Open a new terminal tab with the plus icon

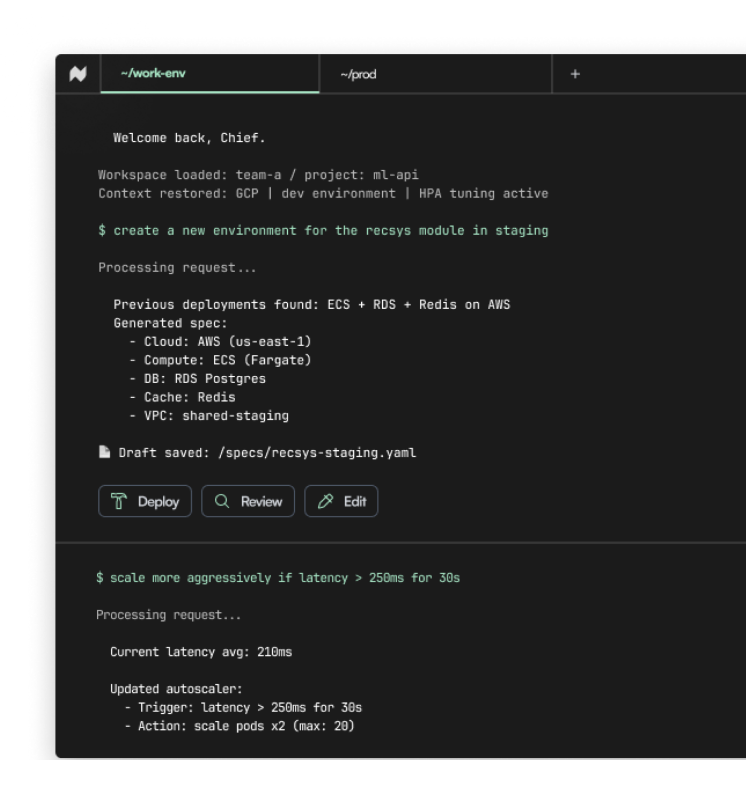click(575, 73)
